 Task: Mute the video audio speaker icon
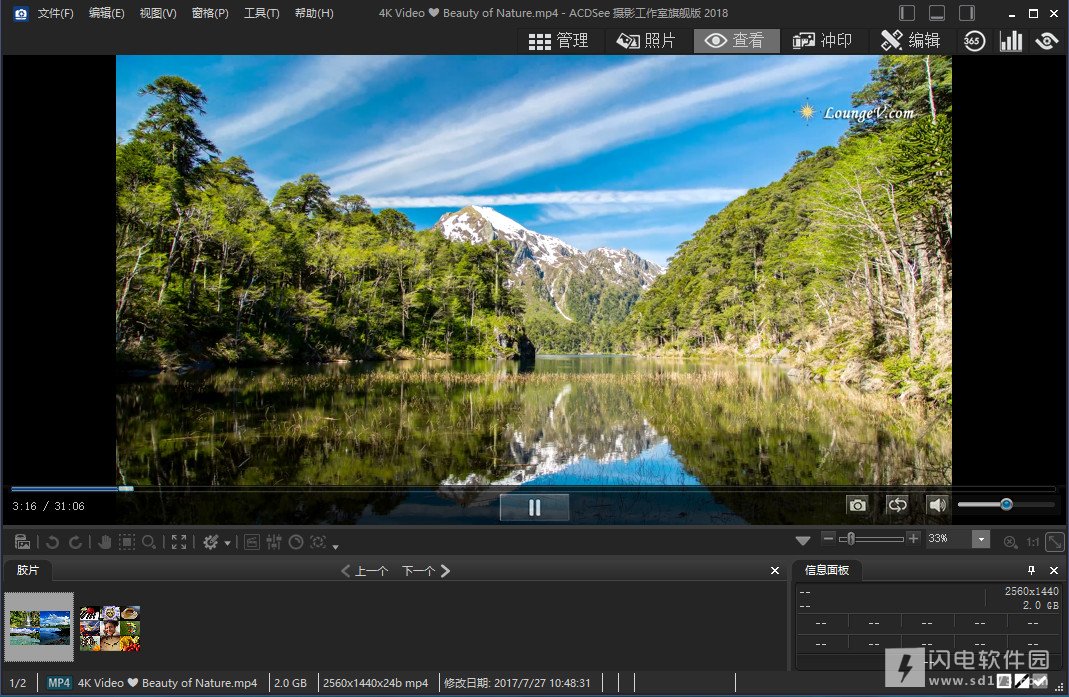[x=936, y=505]
